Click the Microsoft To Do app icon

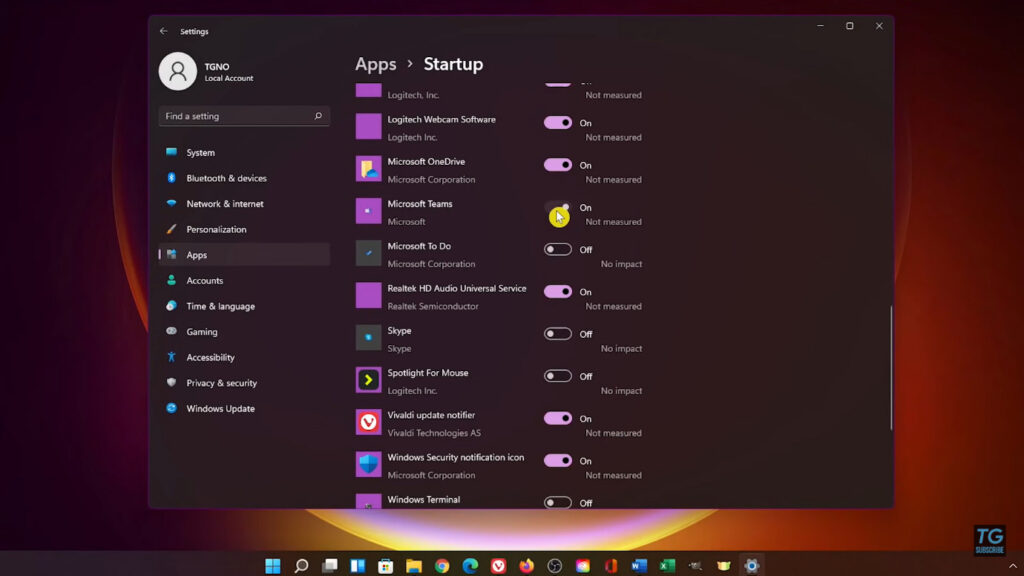(x=368, y=253)
